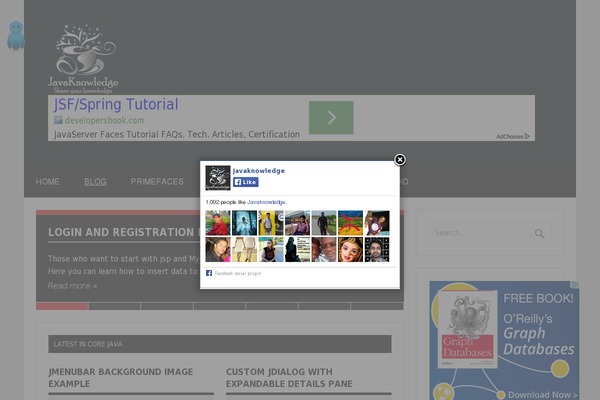Click the ad info icon on book ad corner

point(575,285)
